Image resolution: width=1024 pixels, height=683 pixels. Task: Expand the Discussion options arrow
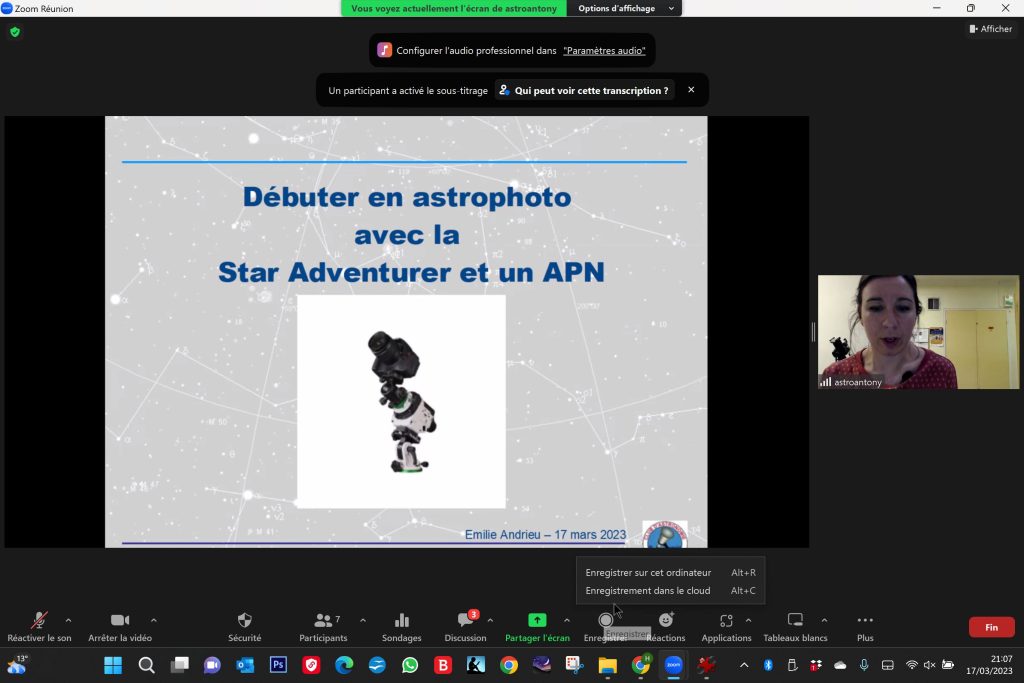[x=490, y=620]
